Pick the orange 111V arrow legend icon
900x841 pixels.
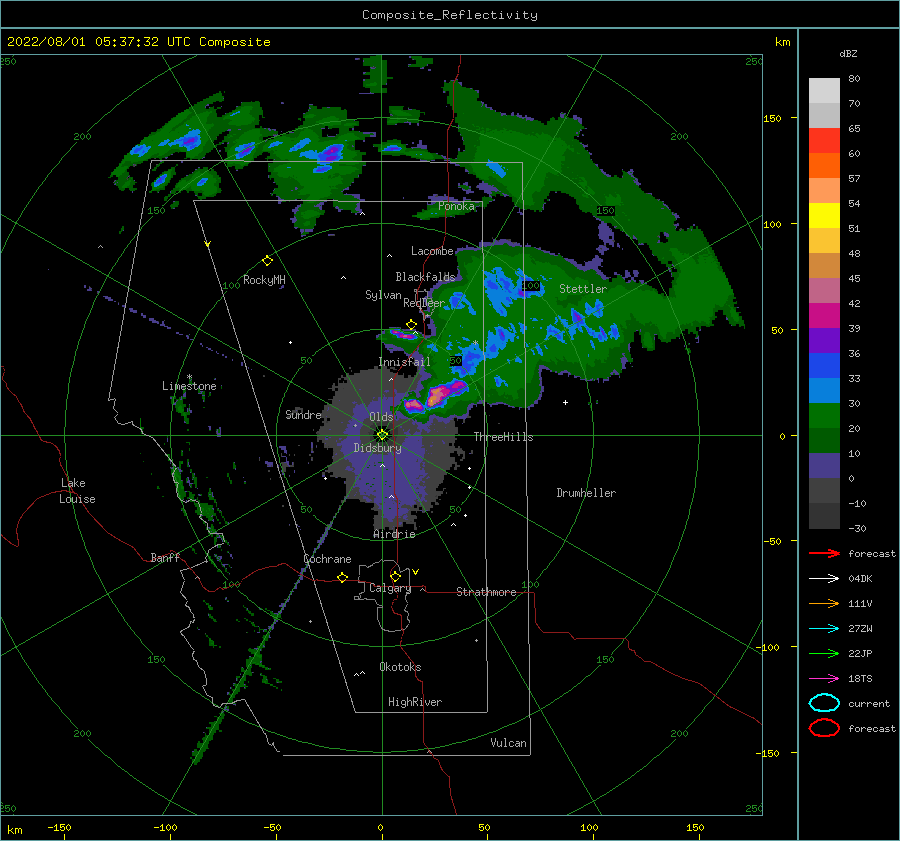coord(824,603)
